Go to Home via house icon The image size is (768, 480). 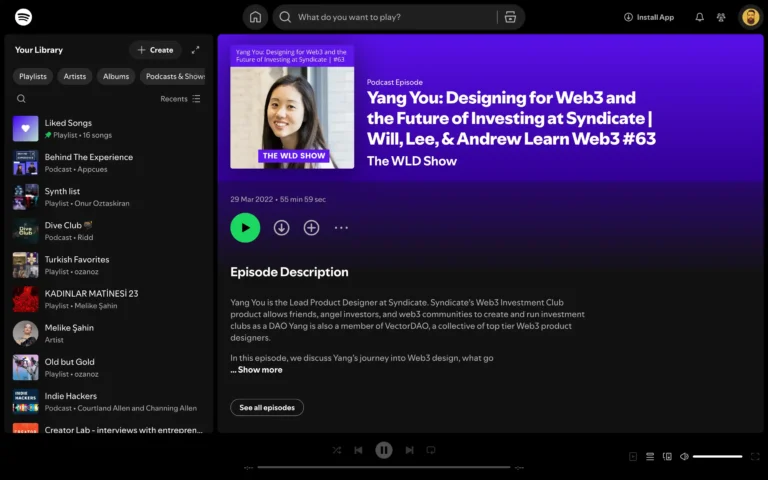click(255, 17)
